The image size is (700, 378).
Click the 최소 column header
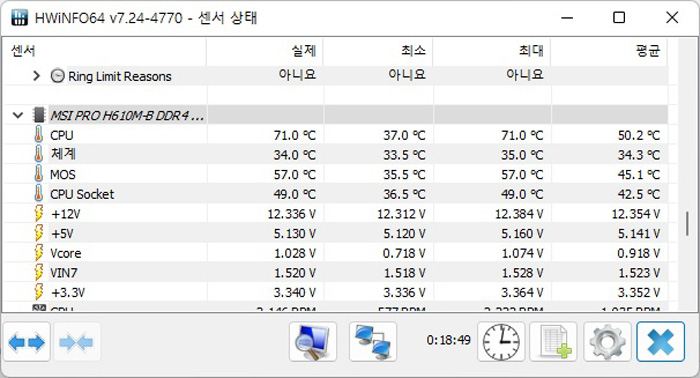tap(378, 51)
